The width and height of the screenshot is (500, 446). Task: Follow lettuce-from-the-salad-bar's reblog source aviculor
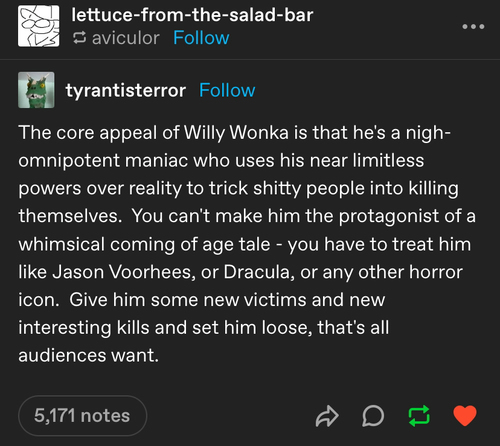(x=201, y=38)
